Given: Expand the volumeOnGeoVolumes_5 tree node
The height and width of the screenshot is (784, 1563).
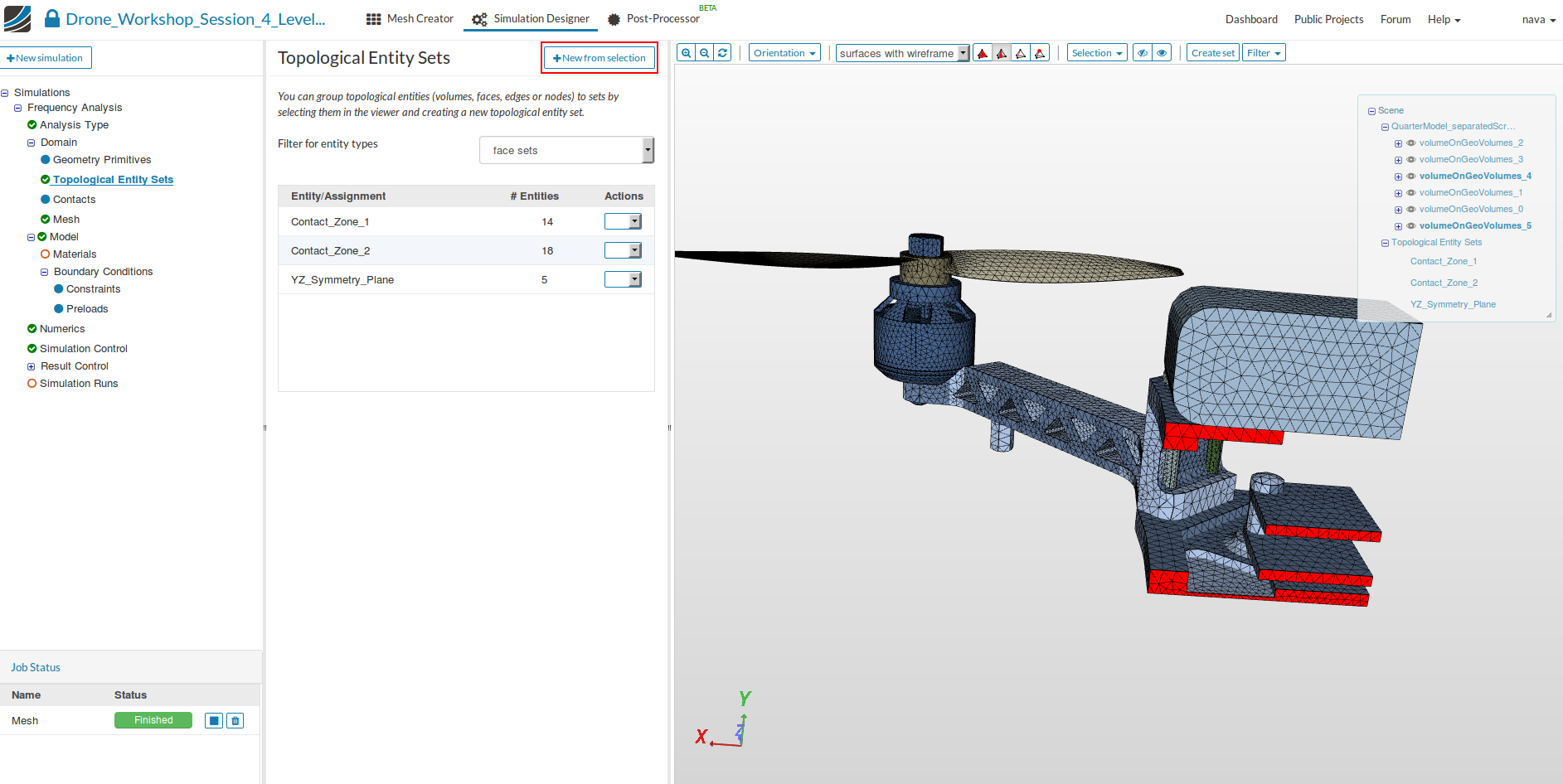Looking at the screenshot, I should tap(1398, 226).
